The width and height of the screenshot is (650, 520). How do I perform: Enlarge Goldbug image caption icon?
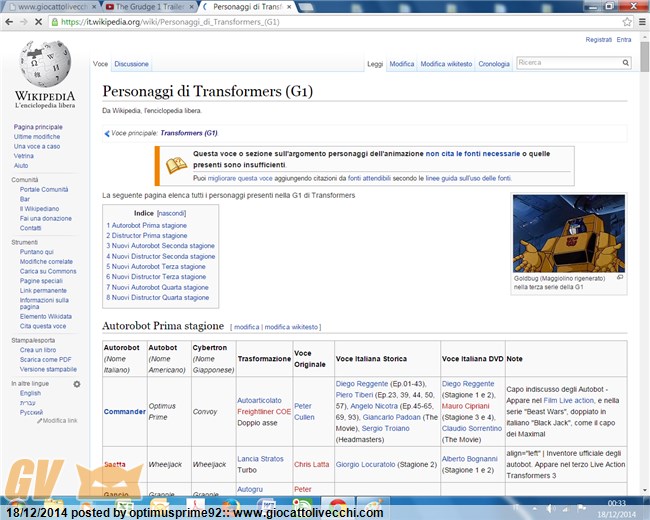coord(620,277)
